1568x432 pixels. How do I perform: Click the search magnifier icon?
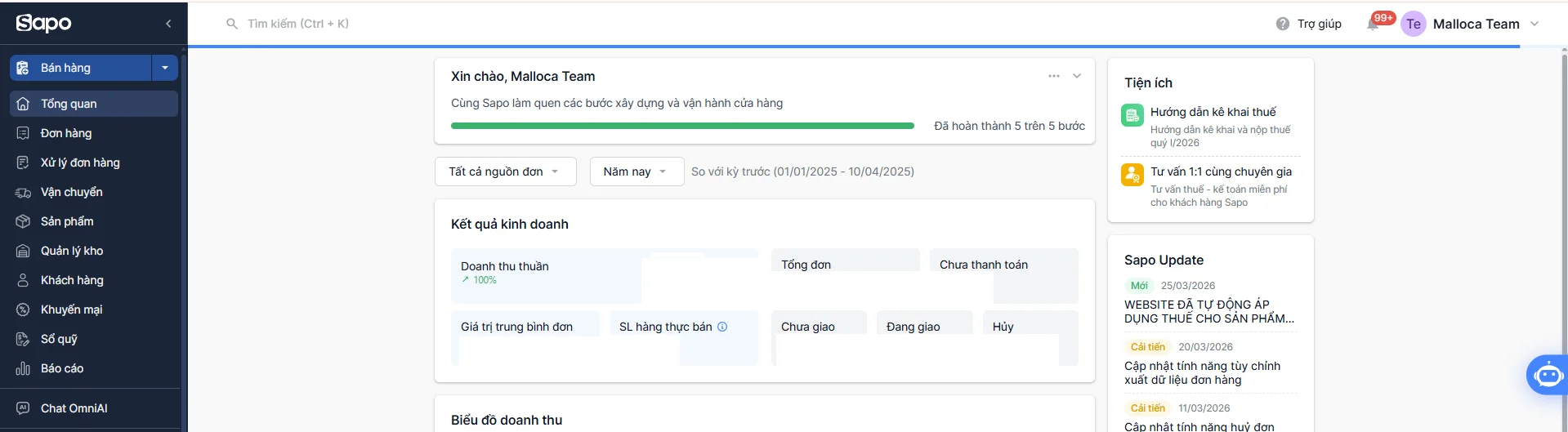click(232, 24)
